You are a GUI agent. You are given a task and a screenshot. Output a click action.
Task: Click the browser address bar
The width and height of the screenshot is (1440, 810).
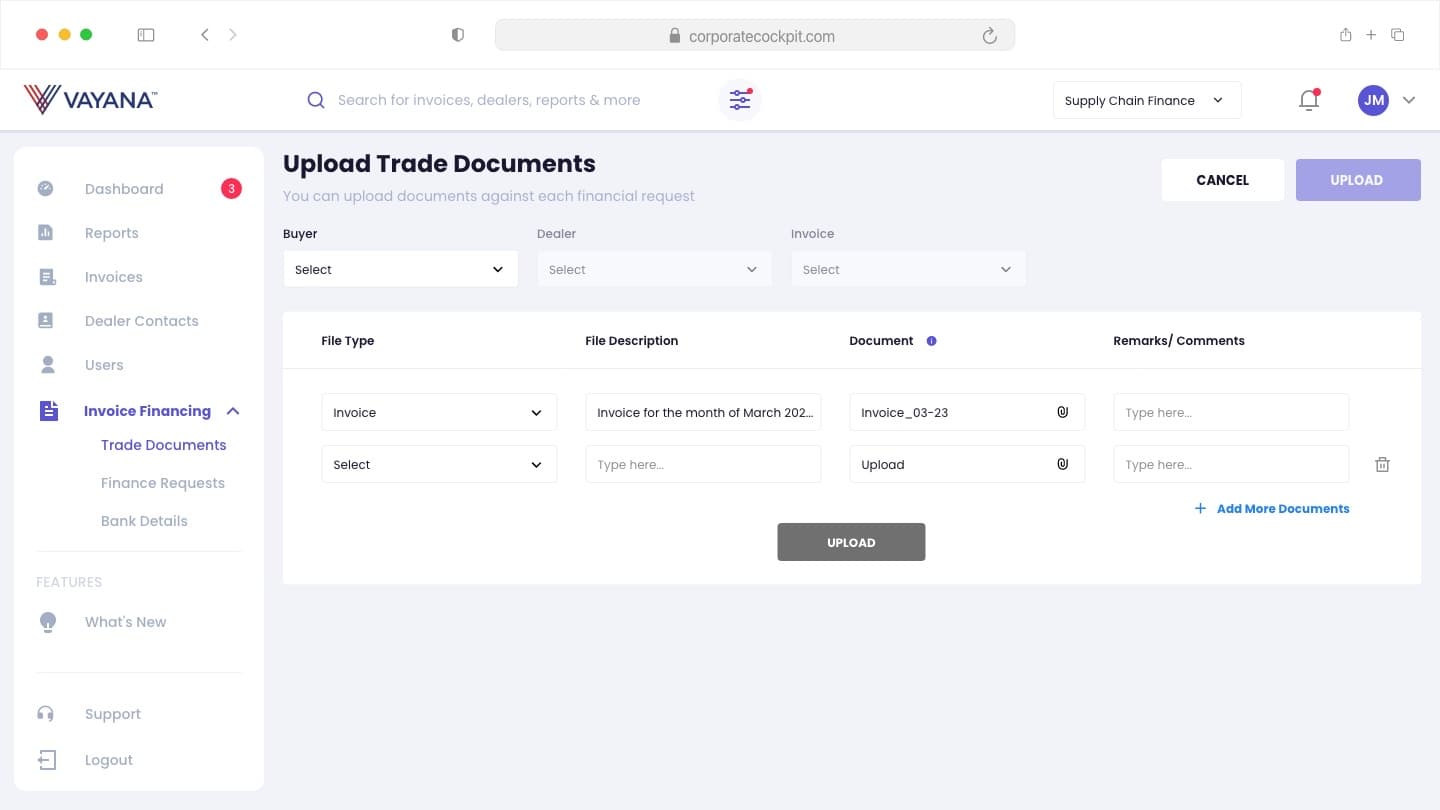pos(755,35)
